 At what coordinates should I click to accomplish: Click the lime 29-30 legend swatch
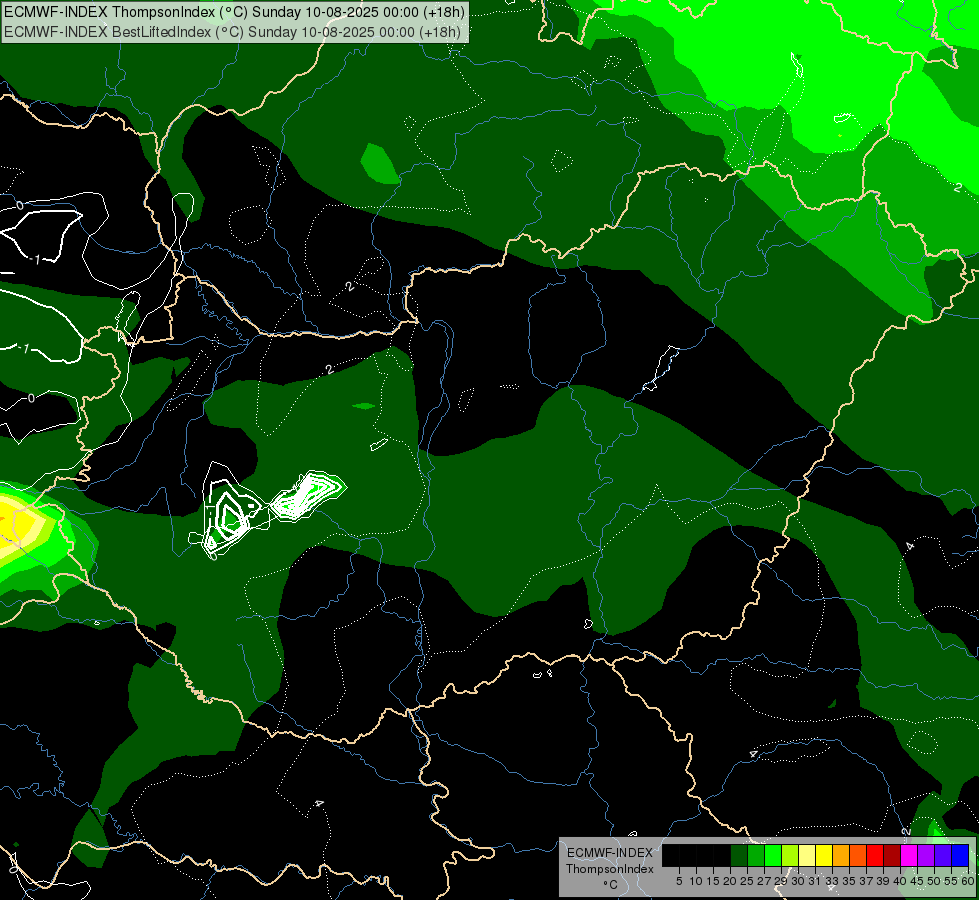(x=790, y=856)
